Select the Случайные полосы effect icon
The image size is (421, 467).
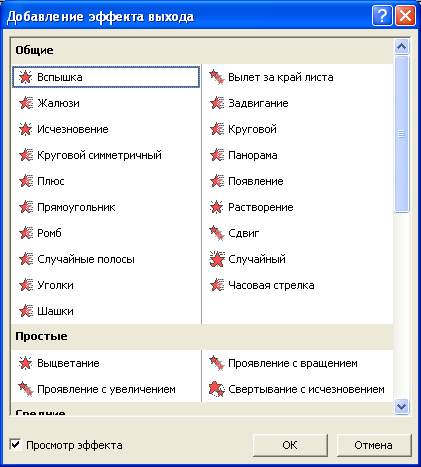pos(26,259)
